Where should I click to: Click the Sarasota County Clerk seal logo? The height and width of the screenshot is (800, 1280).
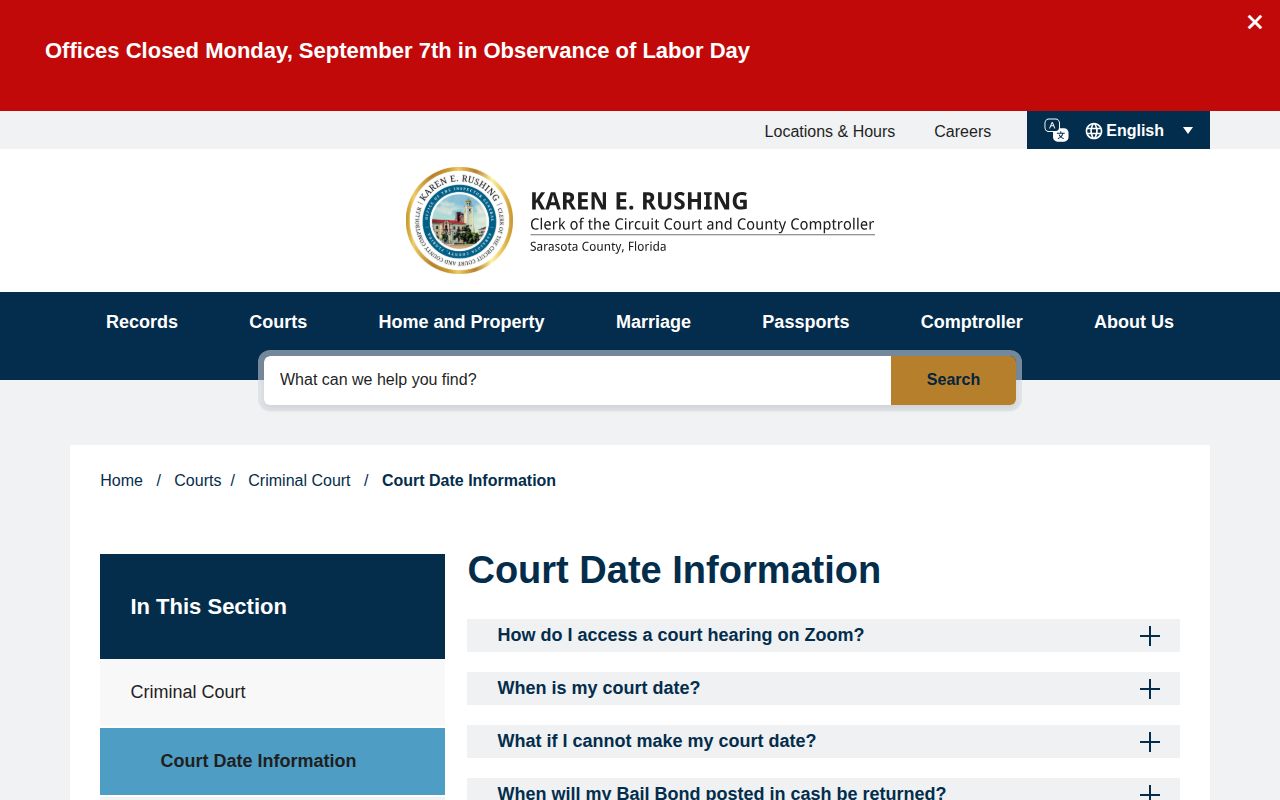click(x=459, y=220)
